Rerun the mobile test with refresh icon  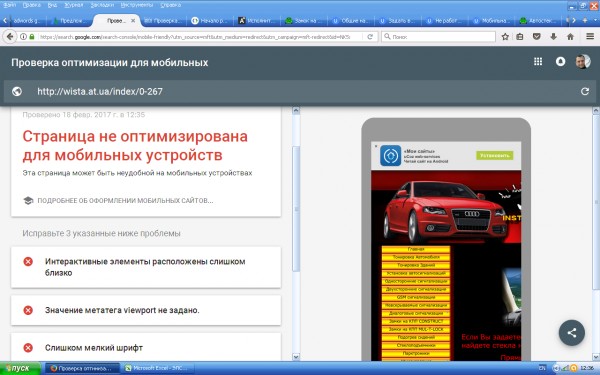coord(585,91)
